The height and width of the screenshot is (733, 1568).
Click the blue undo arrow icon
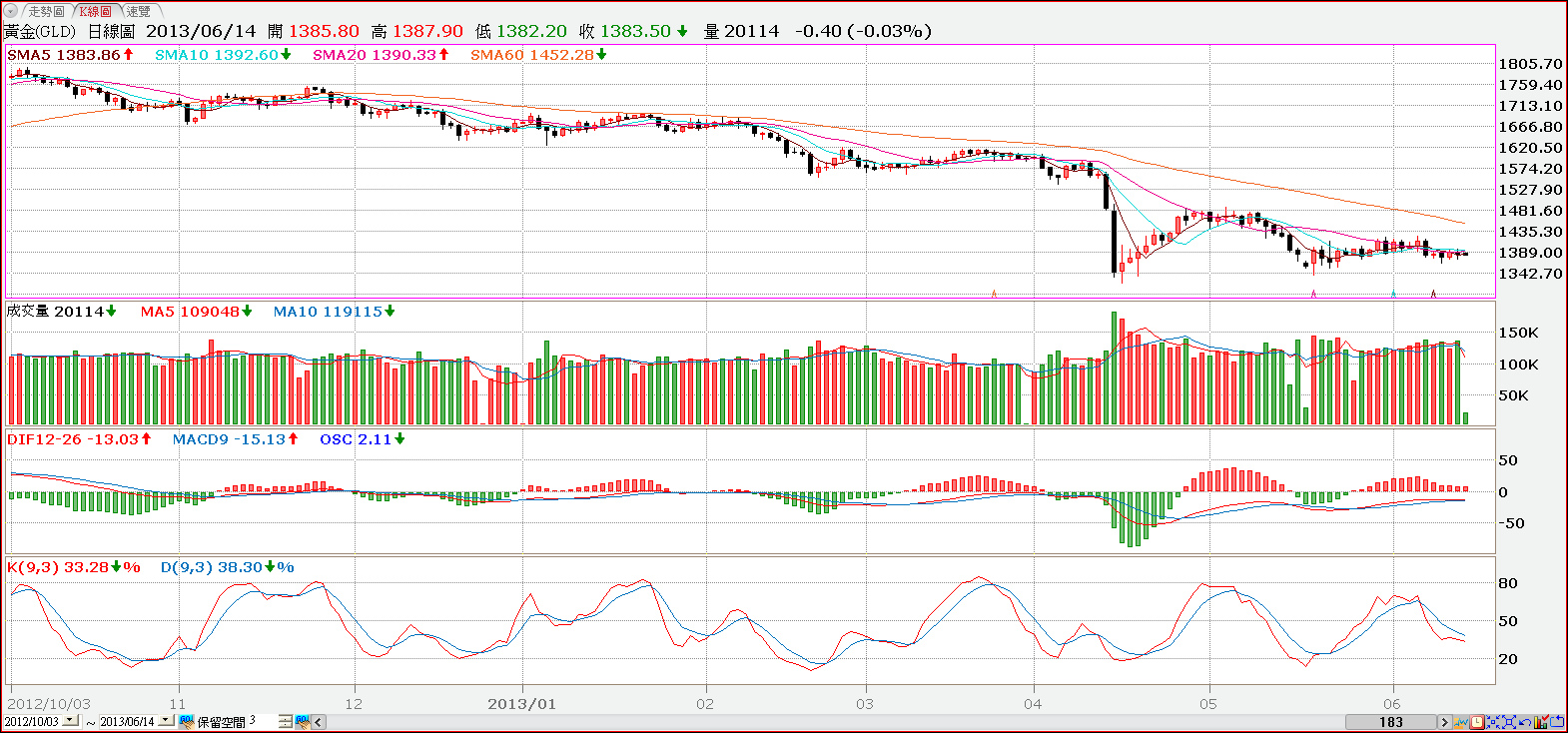tap(1525, 722)
